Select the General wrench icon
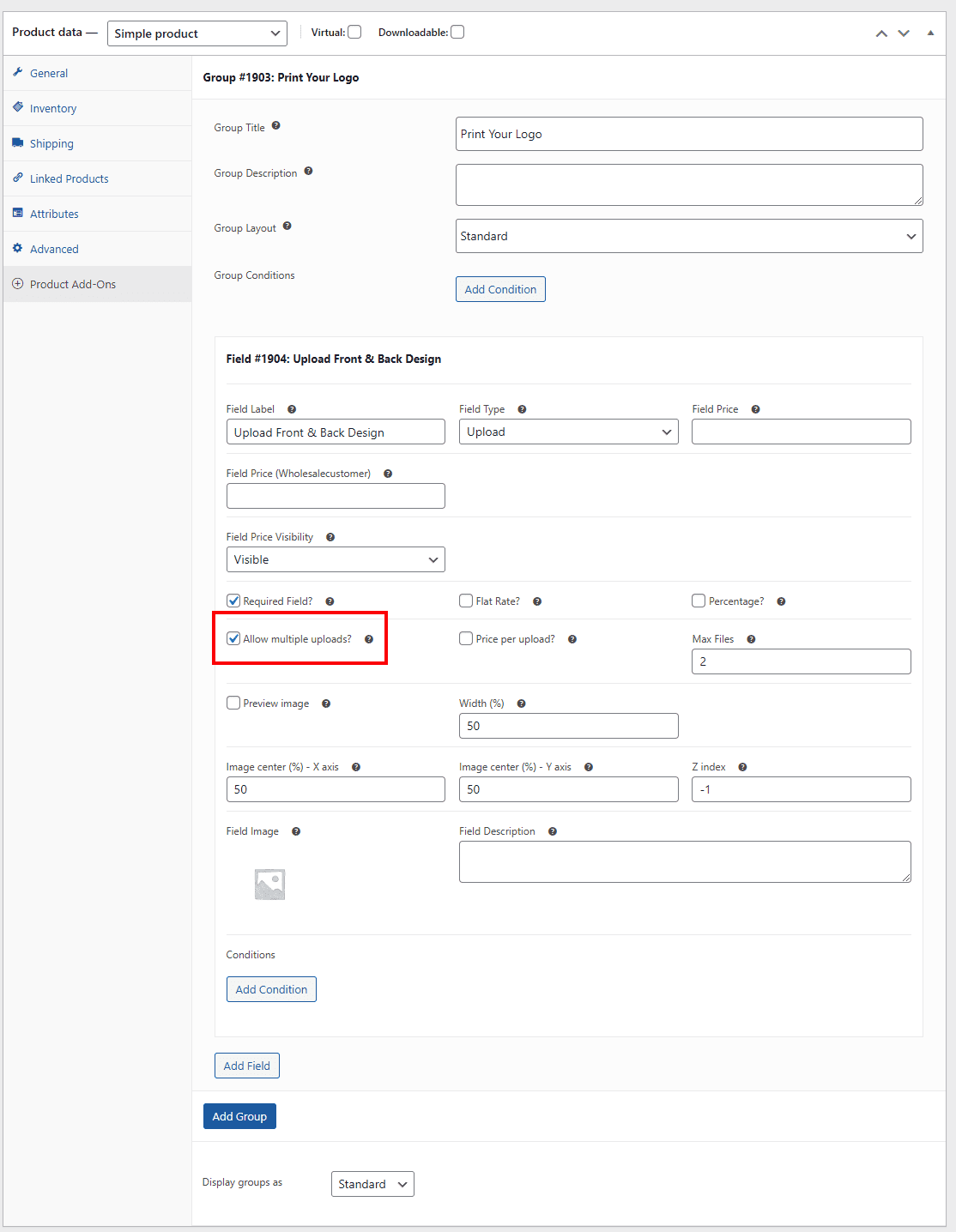Viewport: 956px width, 1232px height. pyautogui.click(x=19, y=73)
